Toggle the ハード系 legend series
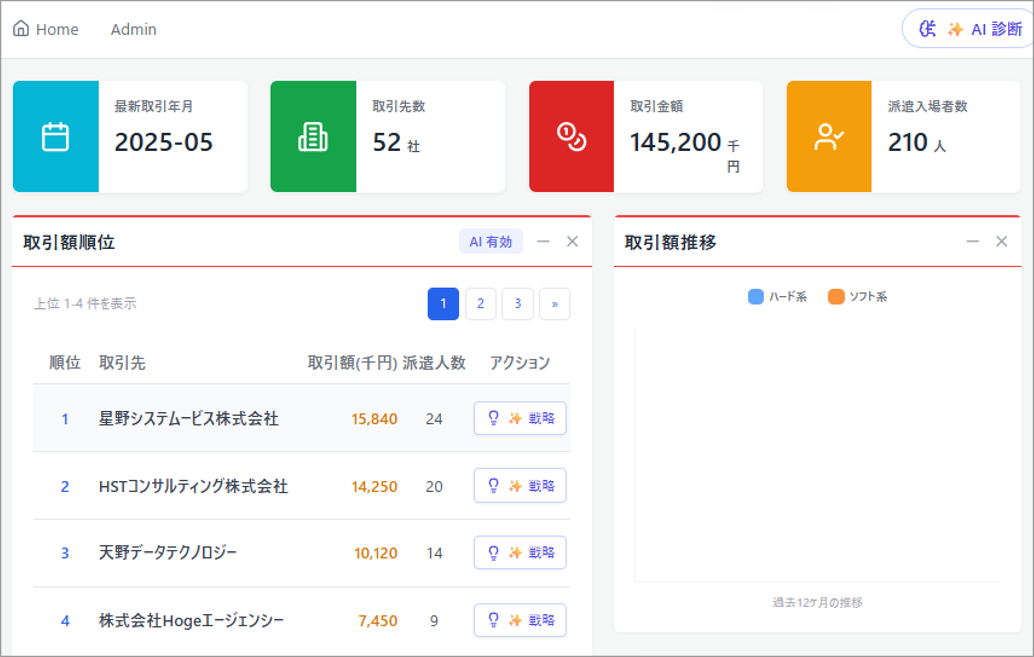 click(777, 297)
